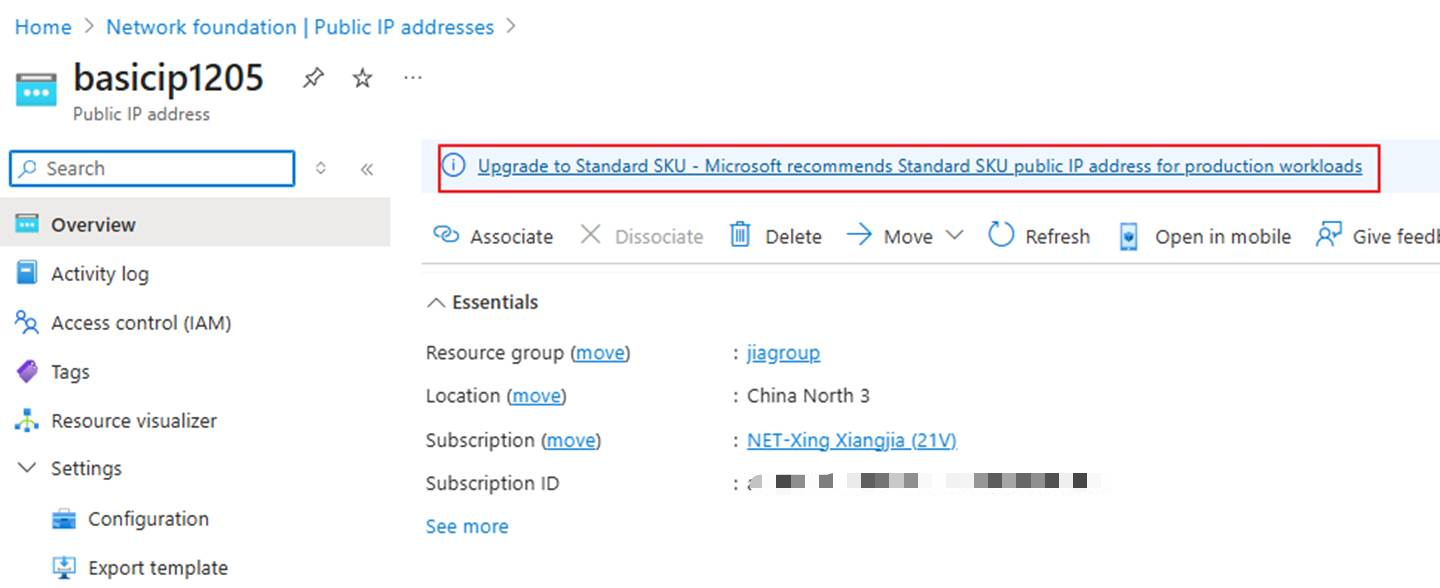
Task: Click the Give feedback icon
Action: click(1329, 235)
